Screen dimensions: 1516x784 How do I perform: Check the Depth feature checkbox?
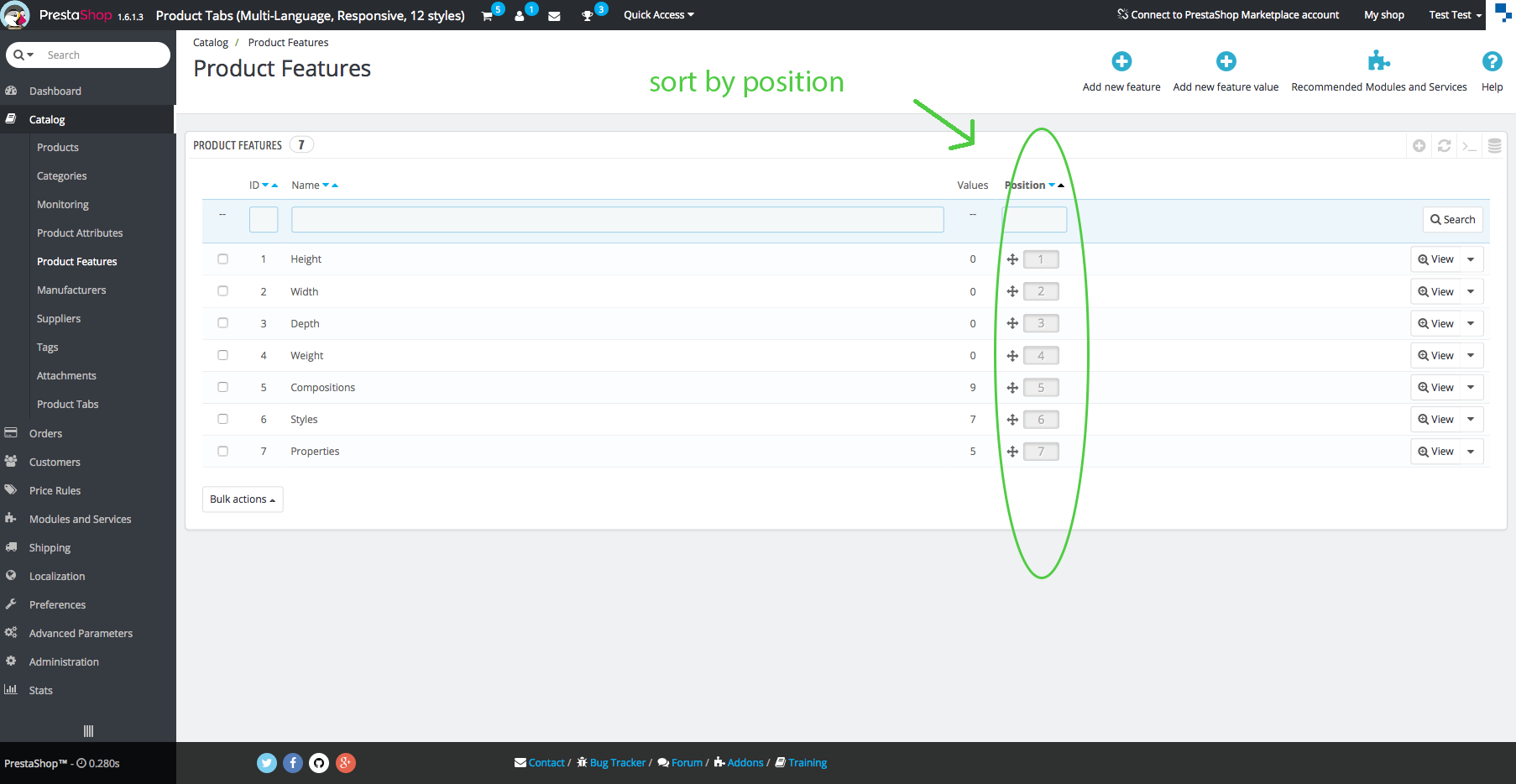222,322
